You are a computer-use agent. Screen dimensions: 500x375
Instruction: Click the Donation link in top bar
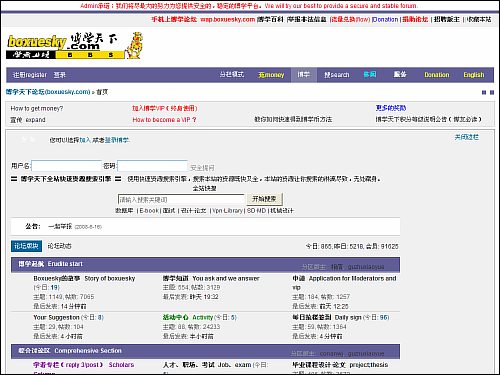385,20
